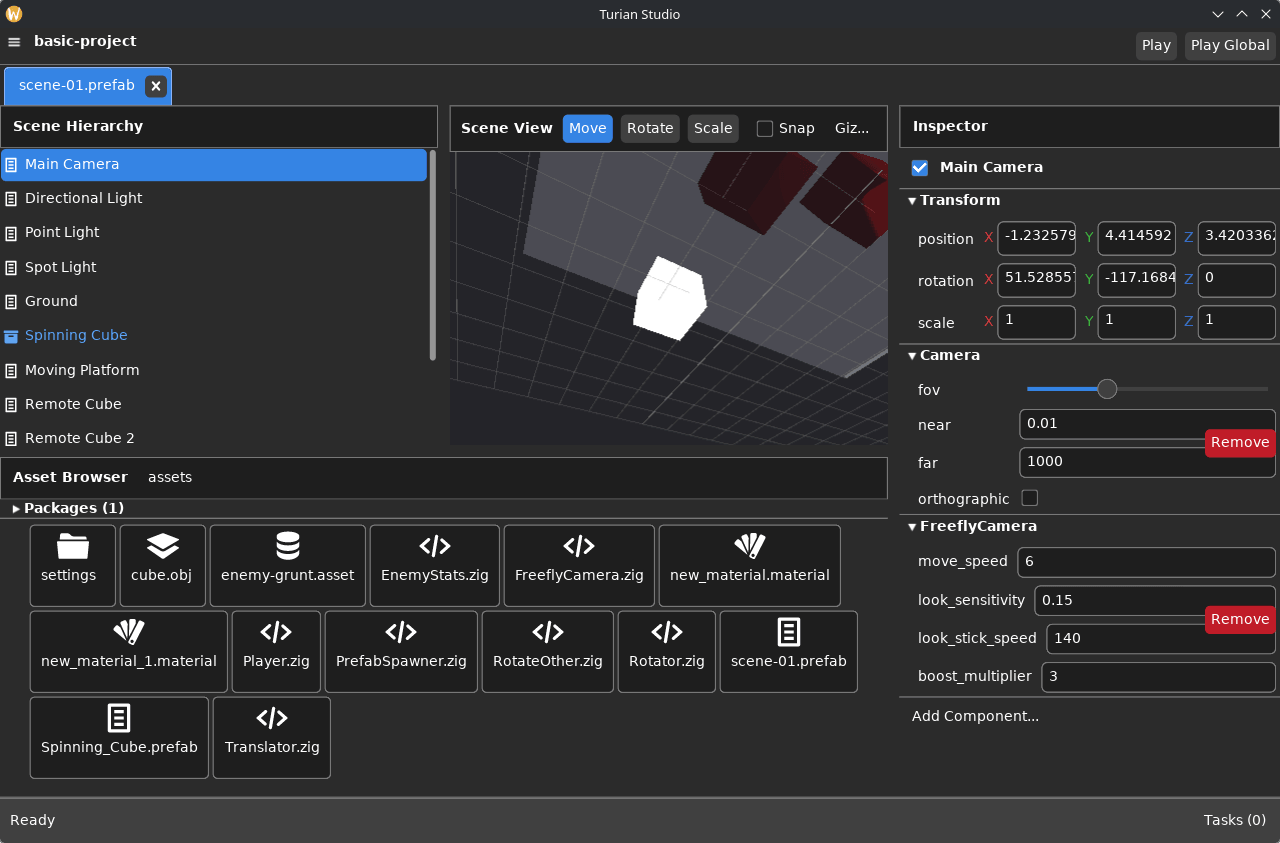
Task: Select the Spinning_Cube.prefab document icon
Action: (x=119, y=718)
